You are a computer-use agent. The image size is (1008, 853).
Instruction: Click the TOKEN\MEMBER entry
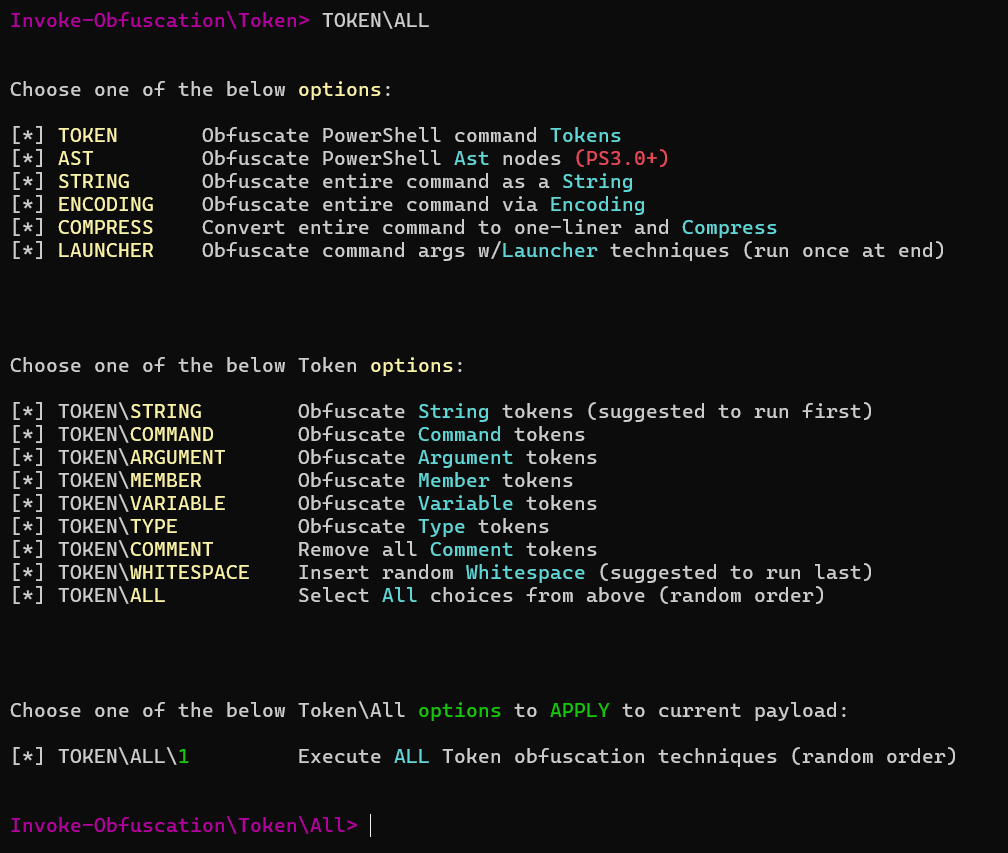pyautogui.click(x=129, y=480)
